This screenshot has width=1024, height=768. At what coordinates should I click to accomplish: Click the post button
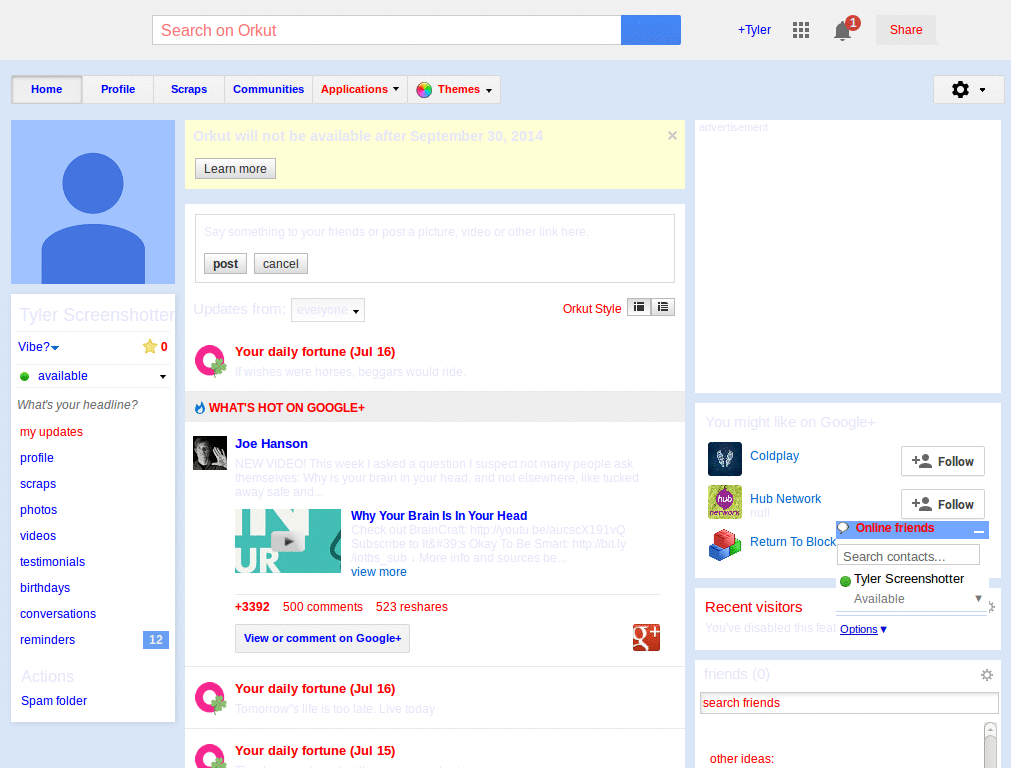point(225,264)
